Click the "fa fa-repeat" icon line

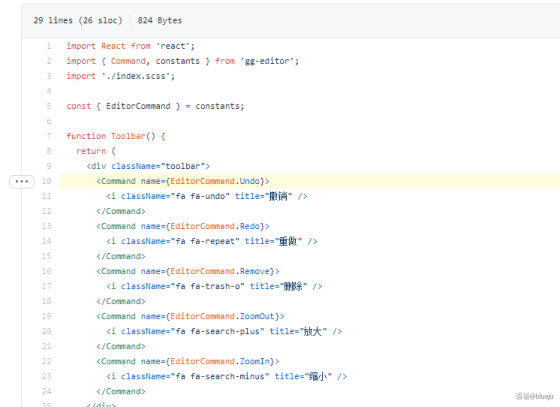212,241
